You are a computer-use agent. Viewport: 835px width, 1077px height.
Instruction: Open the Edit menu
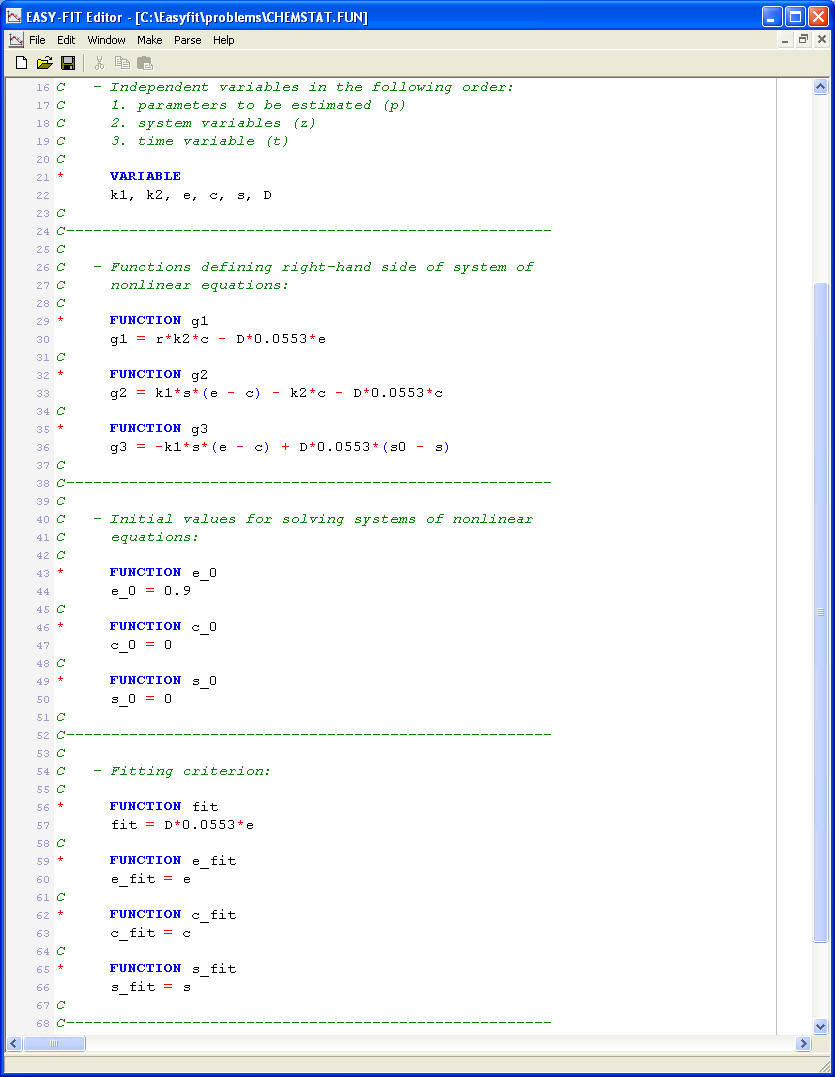[66, 40]
